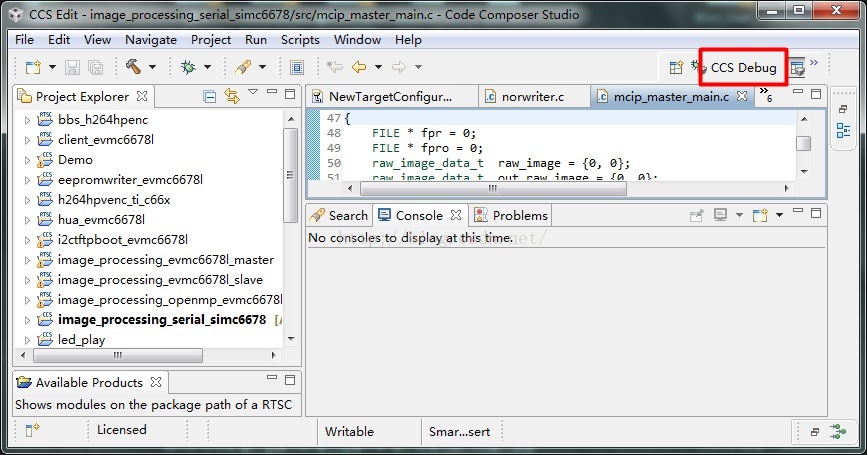Select the hua_evmc6678l project
Viewport: 867px width, 455px height.
pos(101,220)
